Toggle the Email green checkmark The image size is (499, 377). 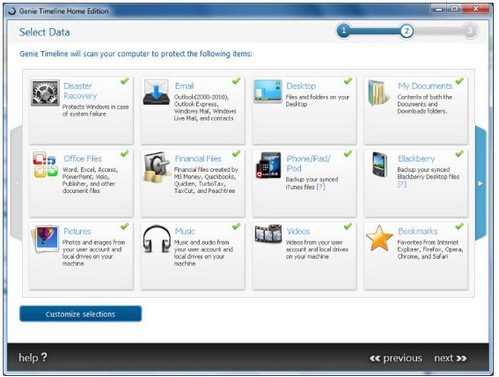236,81
